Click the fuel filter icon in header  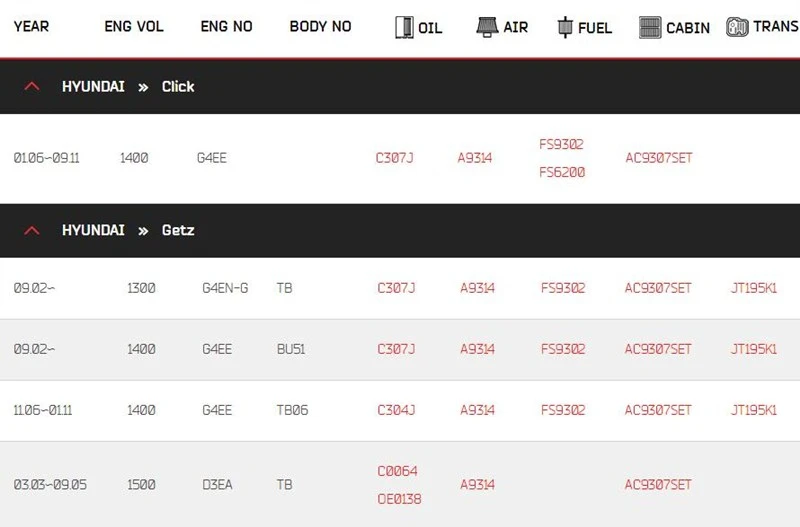(565, 27)
